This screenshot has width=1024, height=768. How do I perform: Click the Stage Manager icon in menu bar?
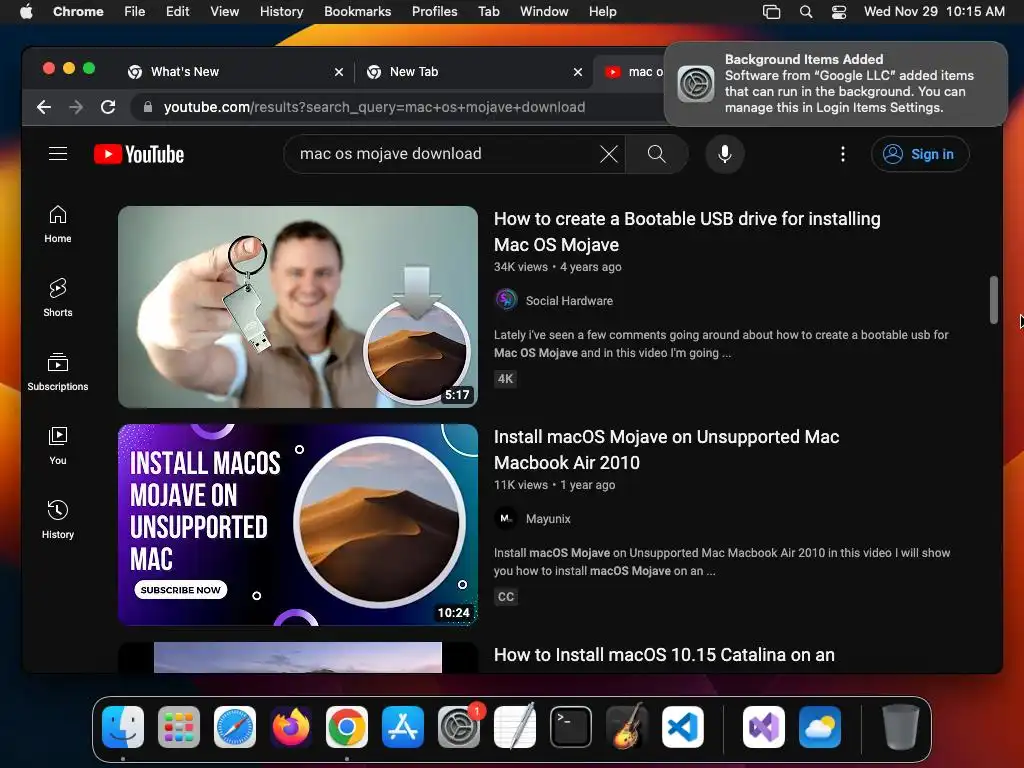pyautogui.click(x=771, y=12)
